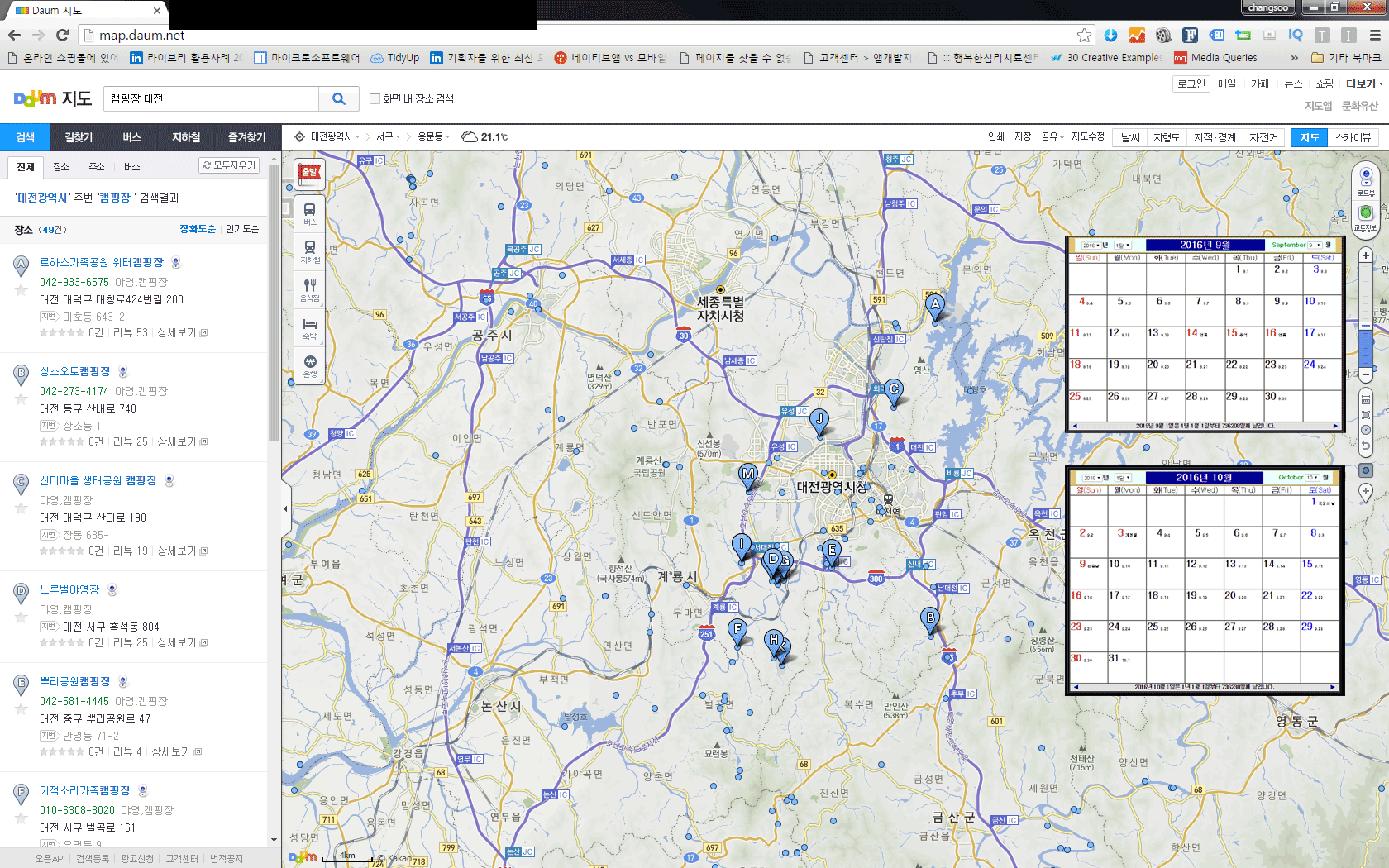Expand the 공유 share dropdown
Image resolution: width=1389 pixels, height=868 pixels.
pyautogui.click(x=1052, y=136)
